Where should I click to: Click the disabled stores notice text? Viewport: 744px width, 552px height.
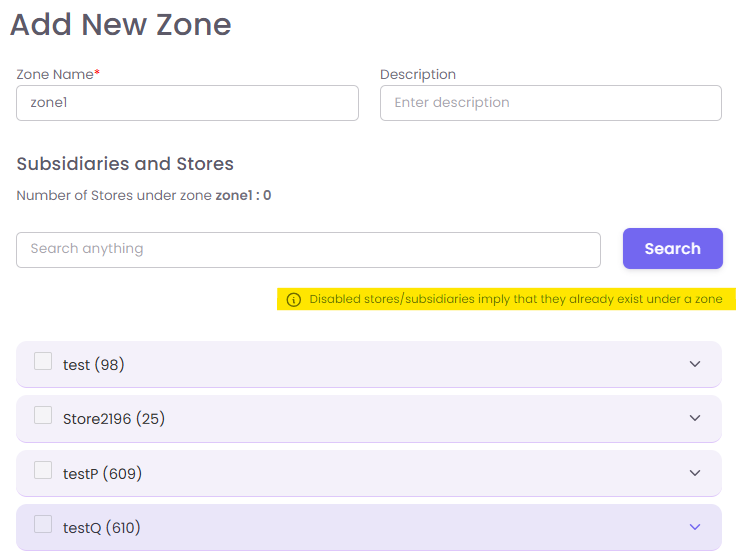point(515,299)
